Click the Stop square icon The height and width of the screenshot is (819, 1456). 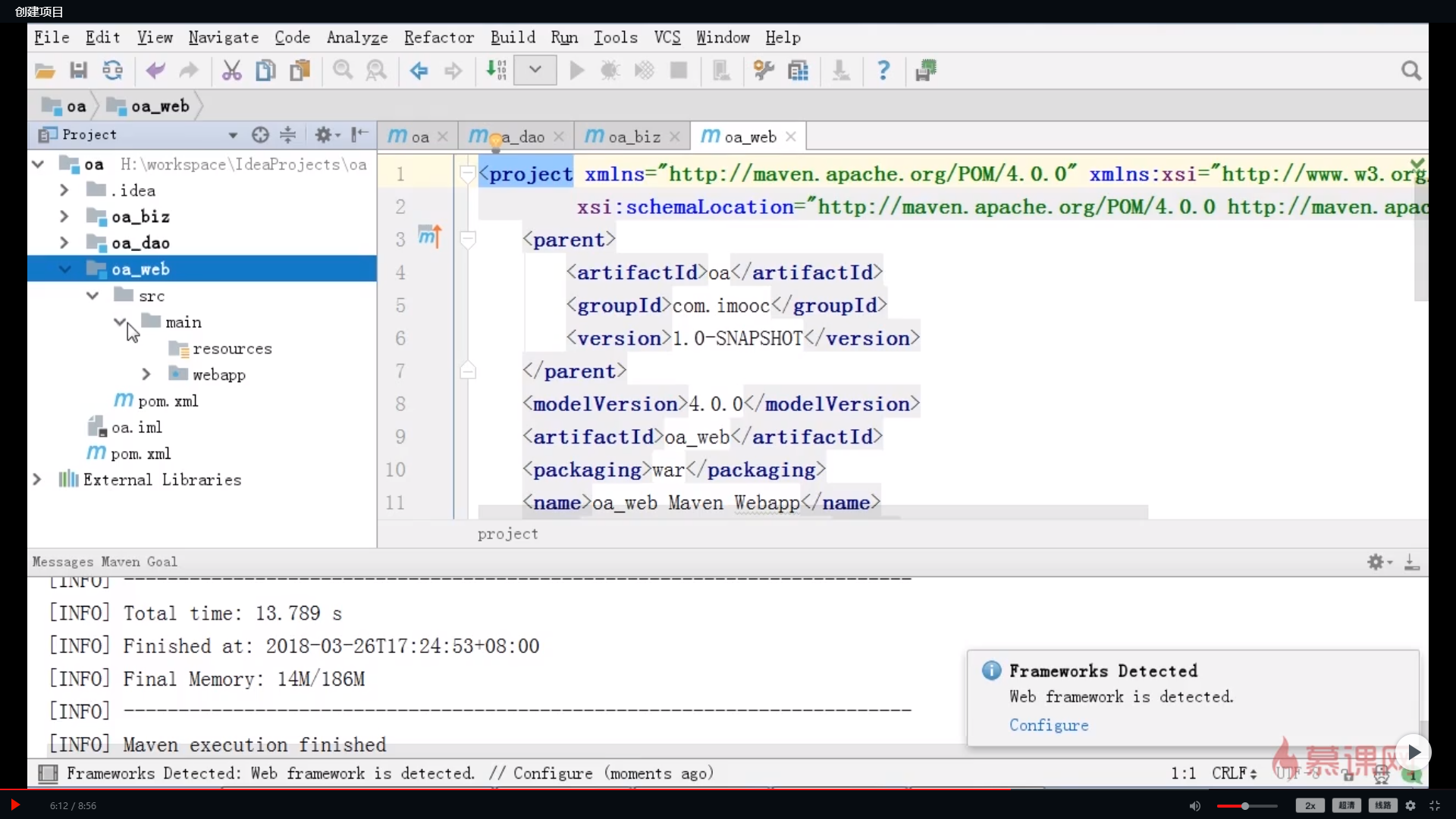coord(679,71)
